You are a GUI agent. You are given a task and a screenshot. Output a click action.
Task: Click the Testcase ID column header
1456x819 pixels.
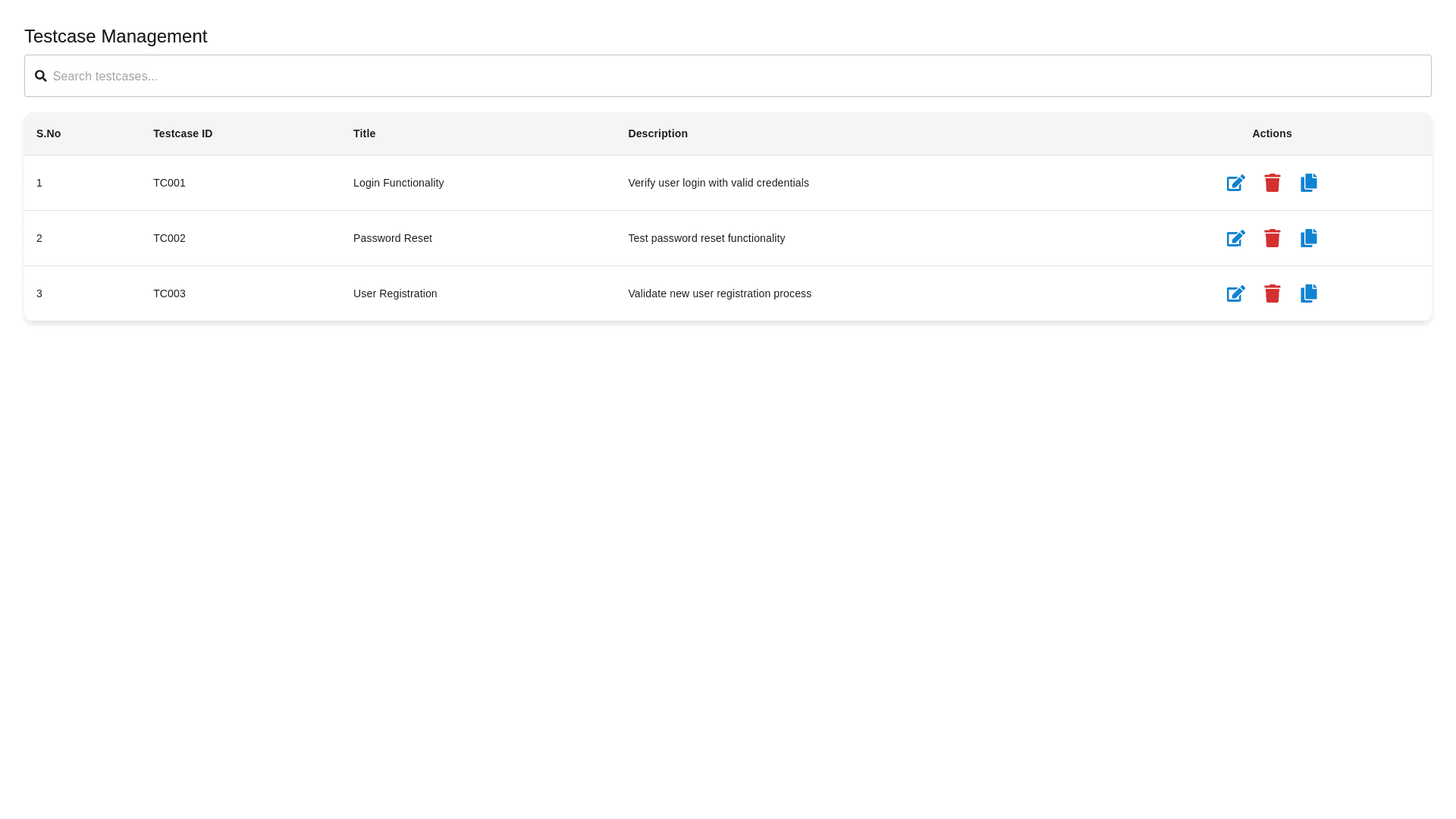click(183, 133)
